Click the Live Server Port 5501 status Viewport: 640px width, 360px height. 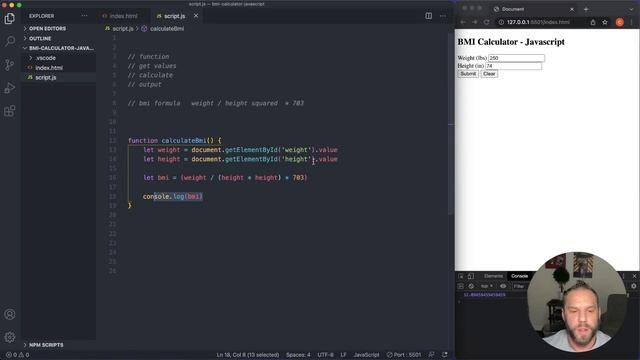click(404, 355)
